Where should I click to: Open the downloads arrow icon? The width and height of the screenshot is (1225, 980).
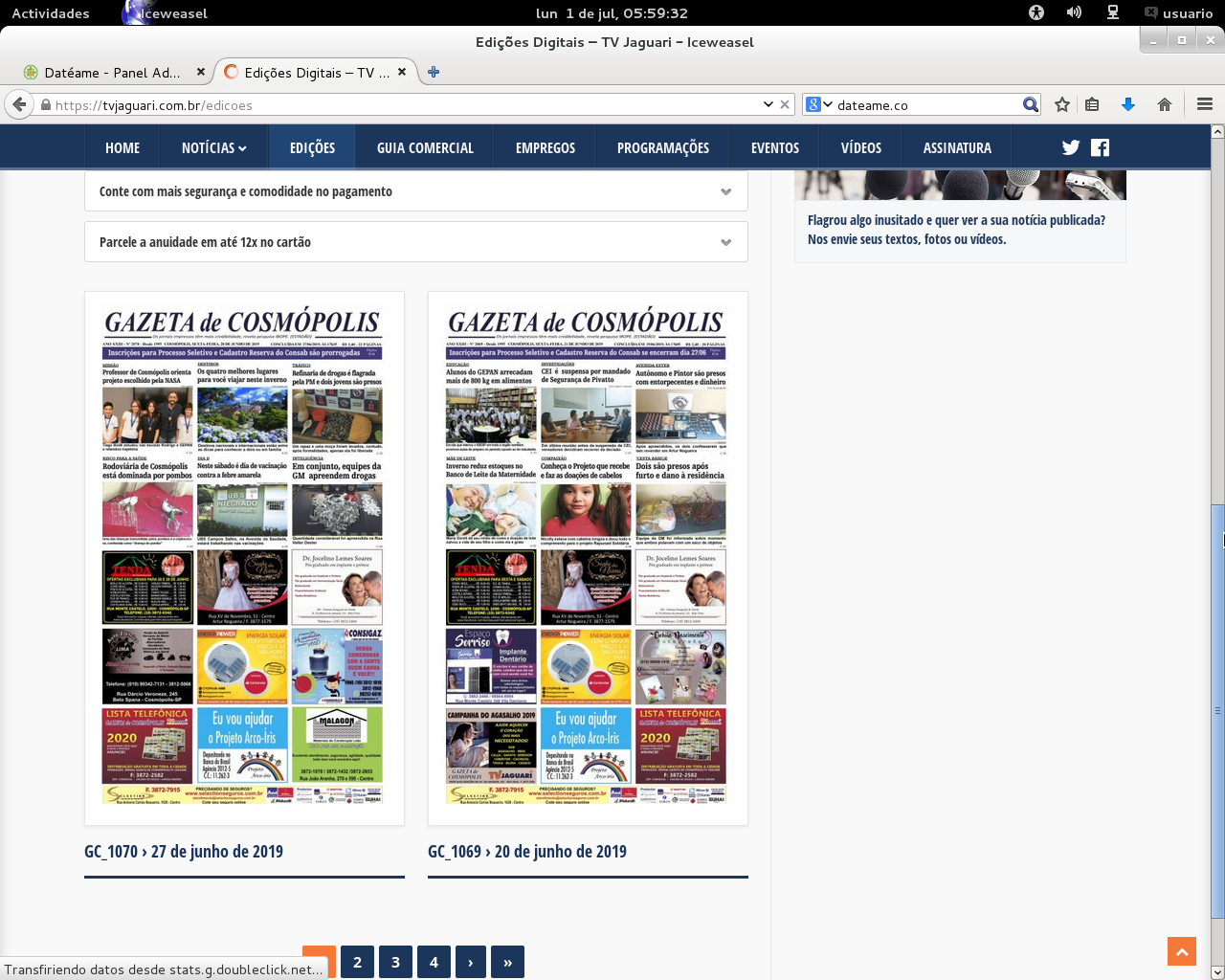(1128, 104)
